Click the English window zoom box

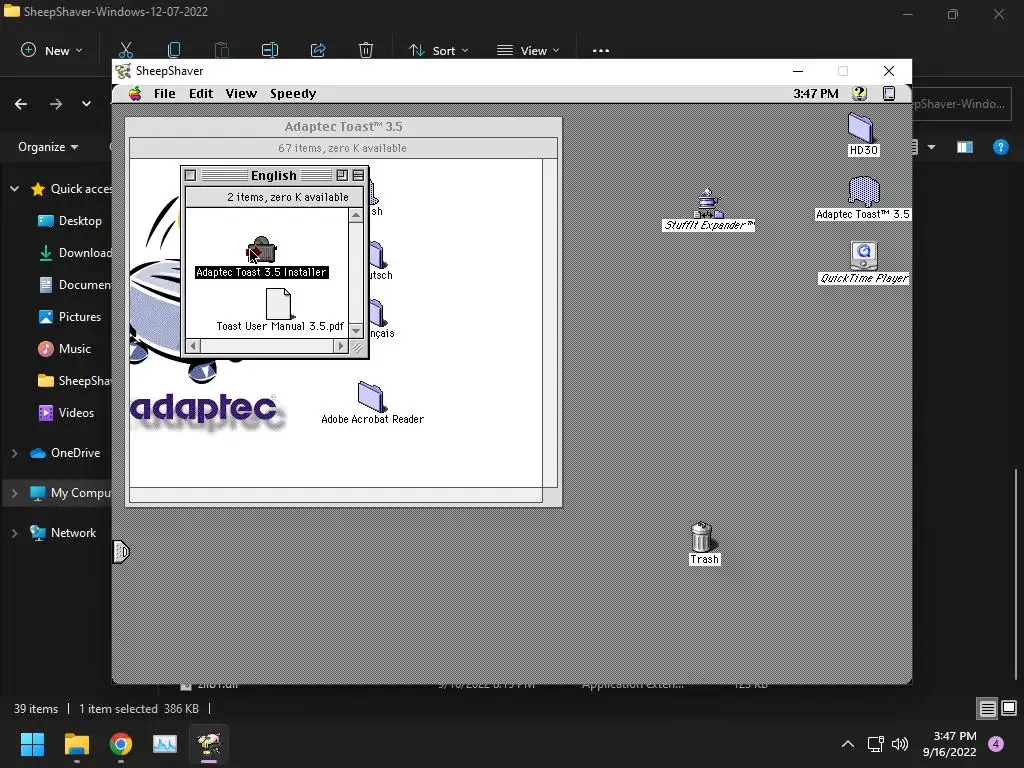coord(342,175)
